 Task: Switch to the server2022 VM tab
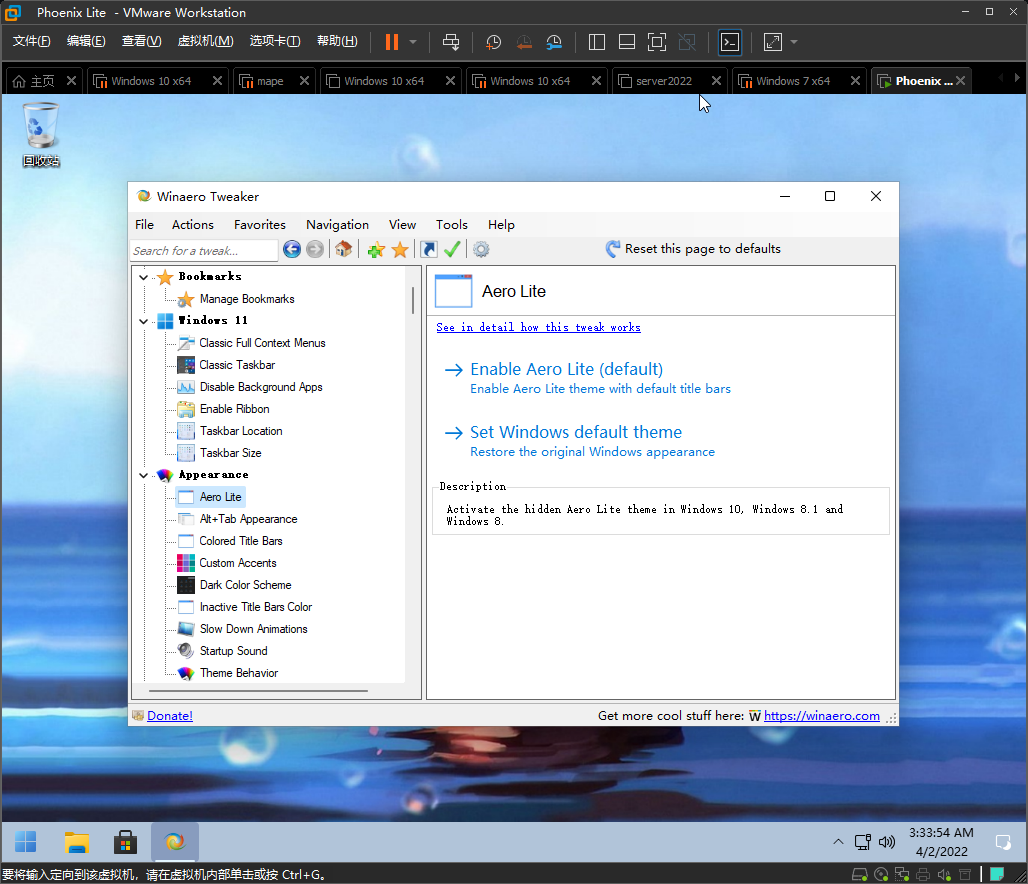[x=664, y=81]
